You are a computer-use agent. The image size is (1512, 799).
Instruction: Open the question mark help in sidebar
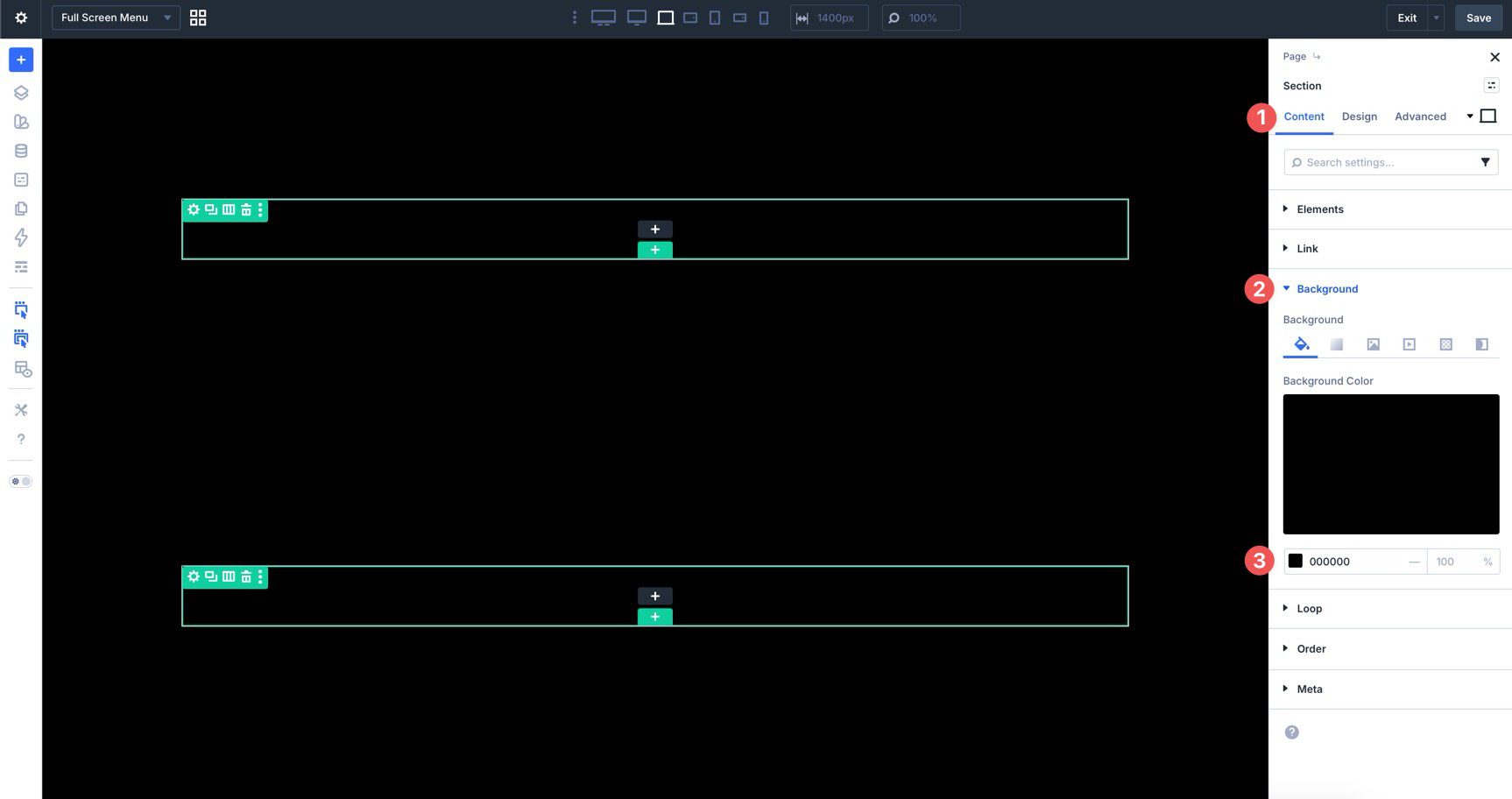coord(21,439)
